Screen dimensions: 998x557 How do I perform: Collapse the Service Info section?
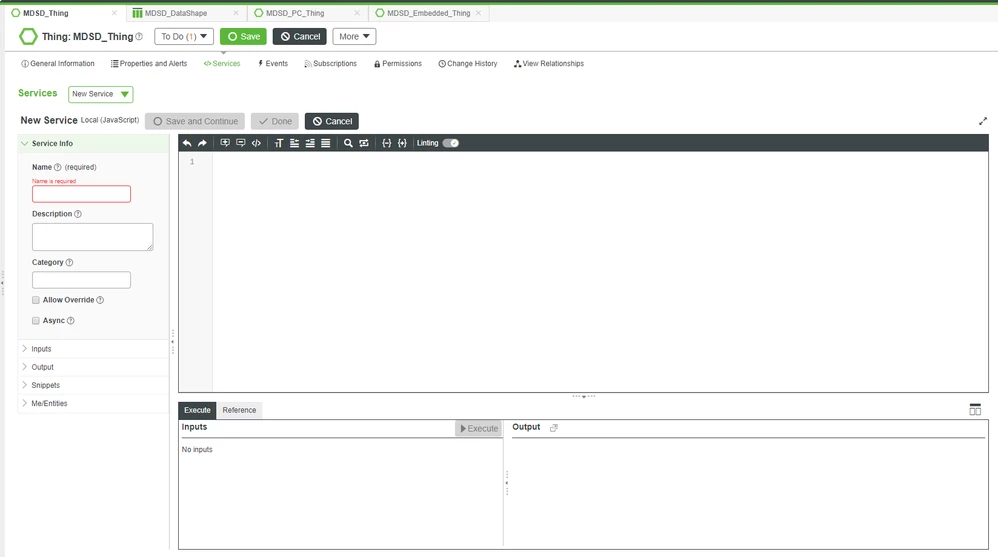pos(94,143)
